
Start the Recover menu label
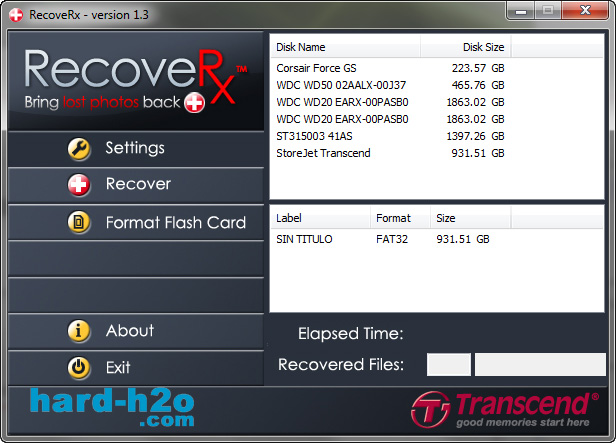click(138, 184)
